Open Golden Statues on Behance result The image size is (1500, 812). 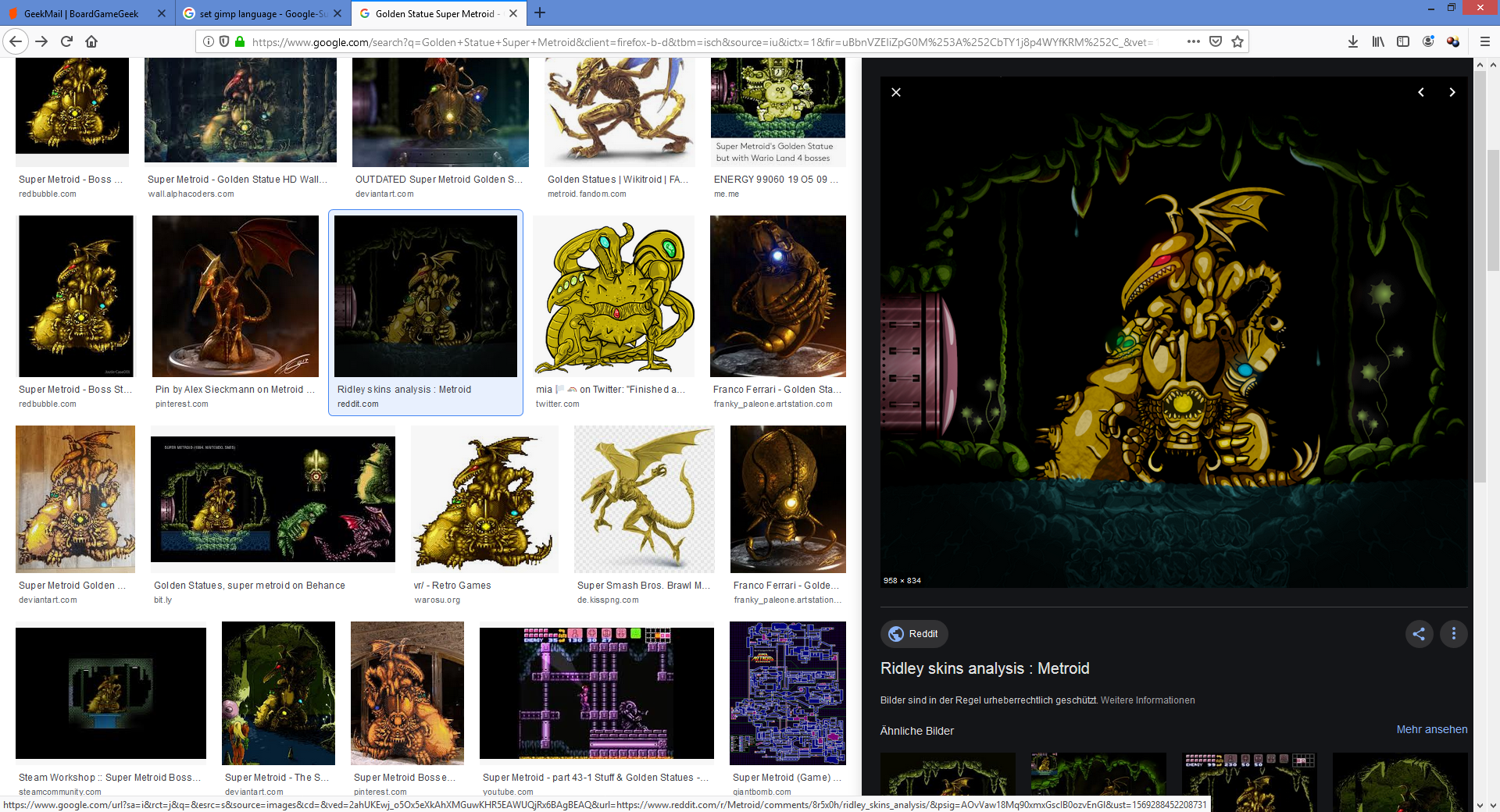(273, 500)
